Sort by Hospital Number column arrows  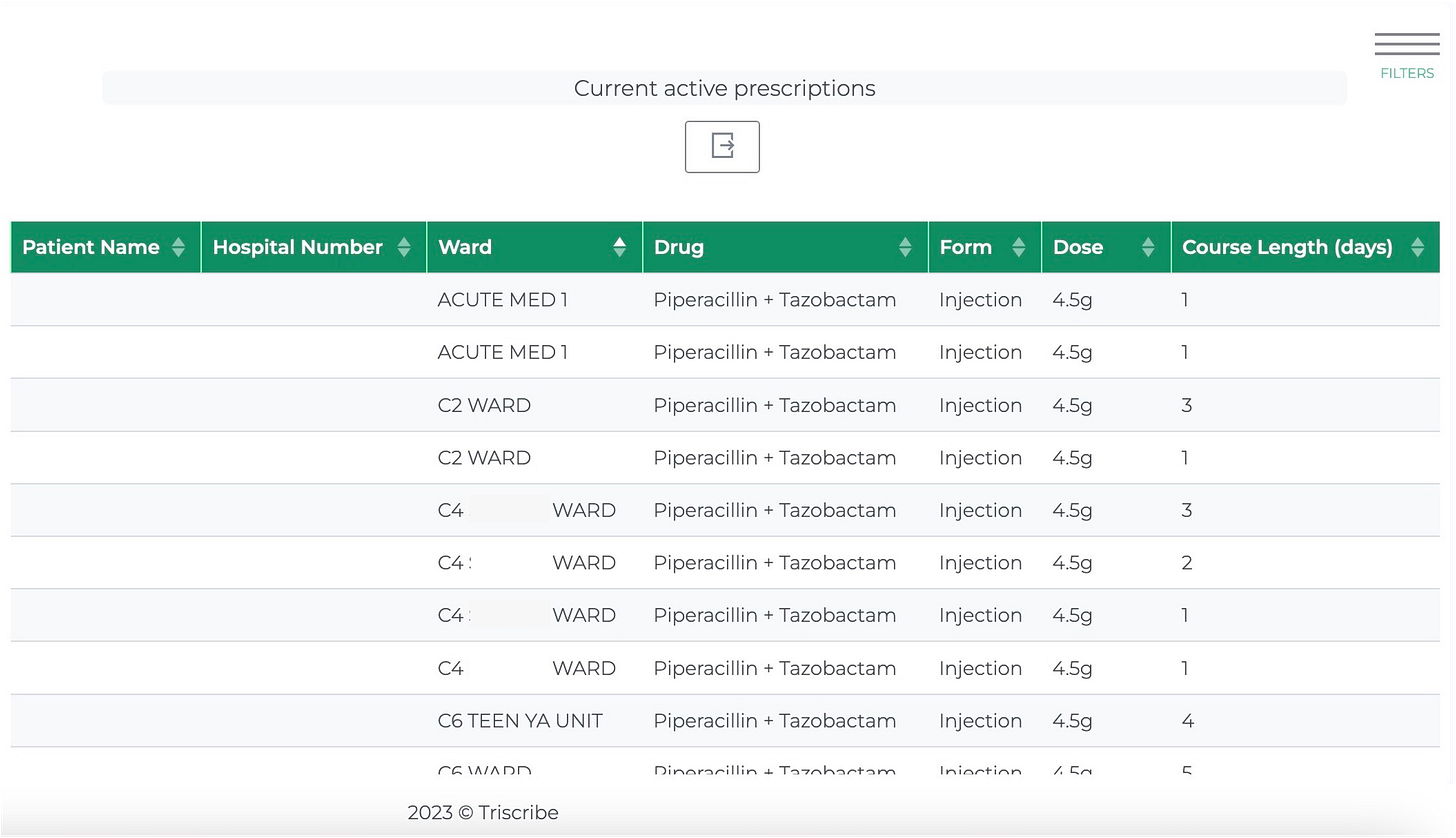(404, 247)
